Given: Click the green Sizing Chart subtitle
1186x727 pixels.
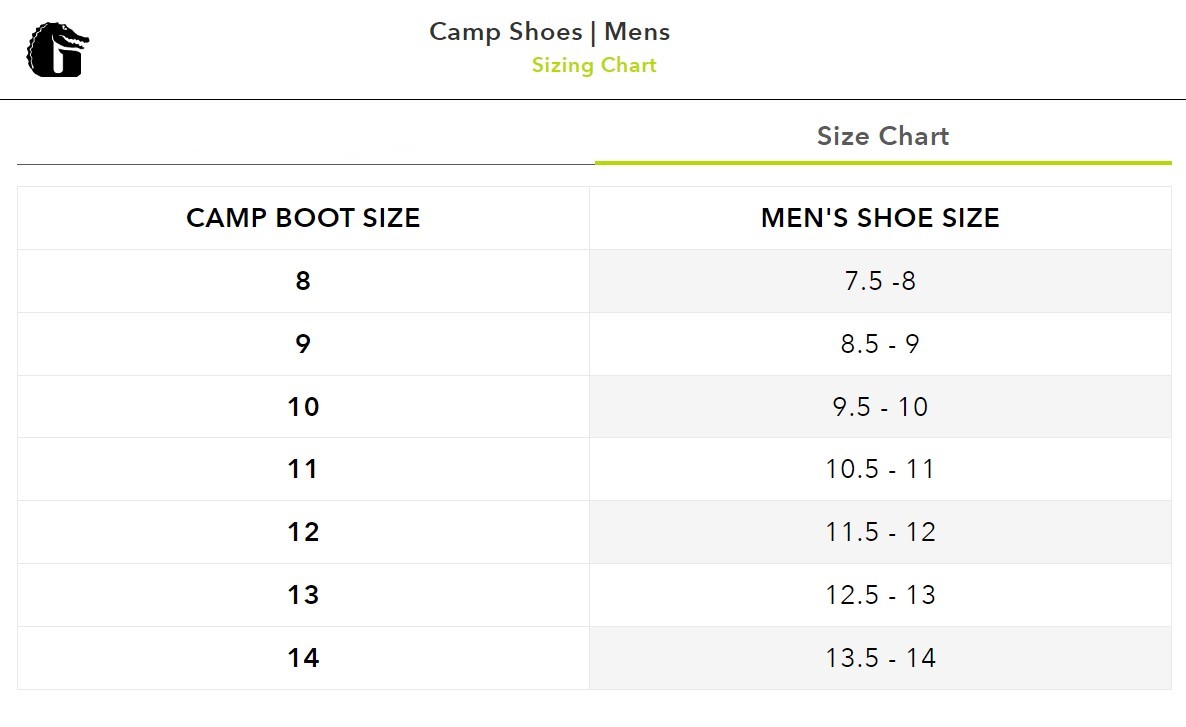Looking at the screenshot, I should coord(594,65).
